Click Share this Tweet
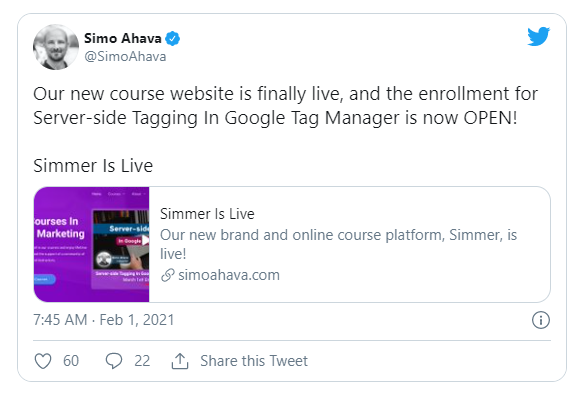The width and height of the screenshot is (581, 395). pos(254,361)
